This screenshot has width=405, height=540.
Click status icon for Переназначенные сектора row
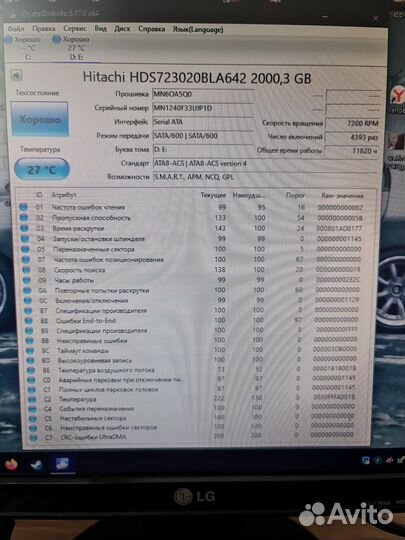pos(25,249)
